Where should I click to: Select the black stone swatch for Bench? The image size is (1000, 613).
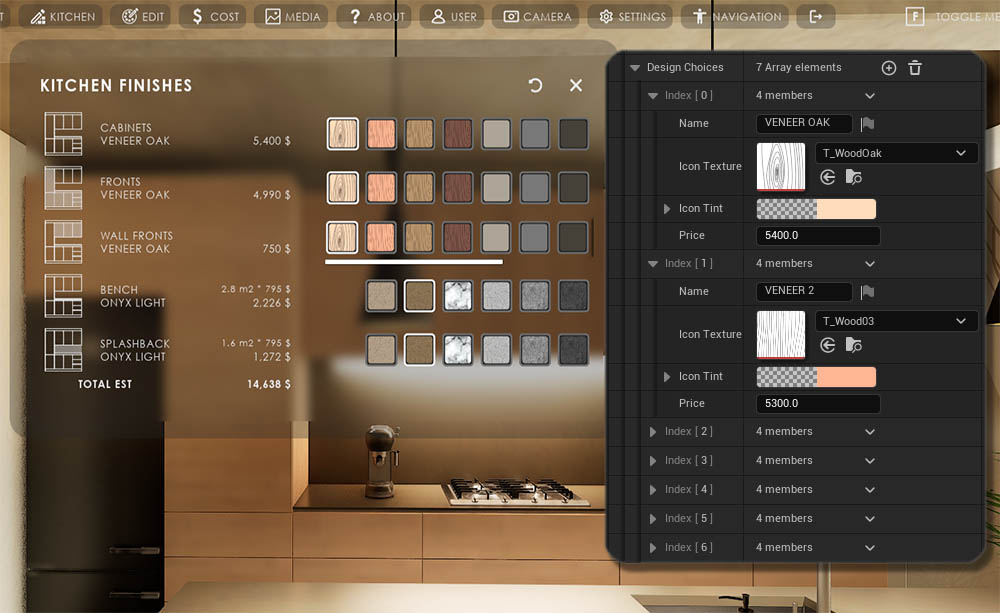tap(573, 296)
